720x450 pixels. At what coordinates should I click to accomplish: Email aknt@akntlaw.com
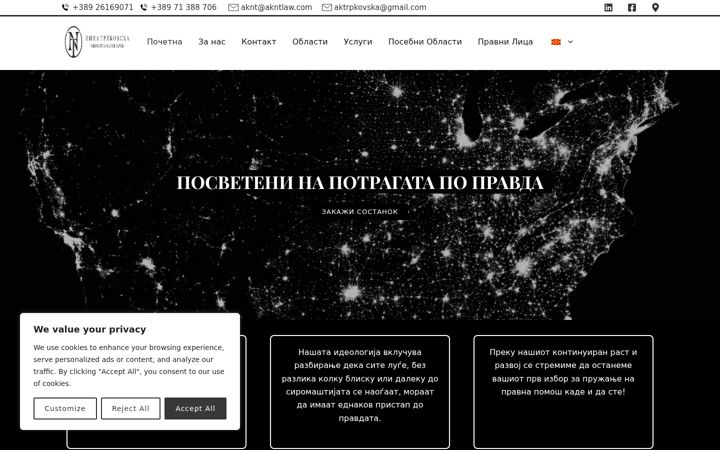pos(270,7)
